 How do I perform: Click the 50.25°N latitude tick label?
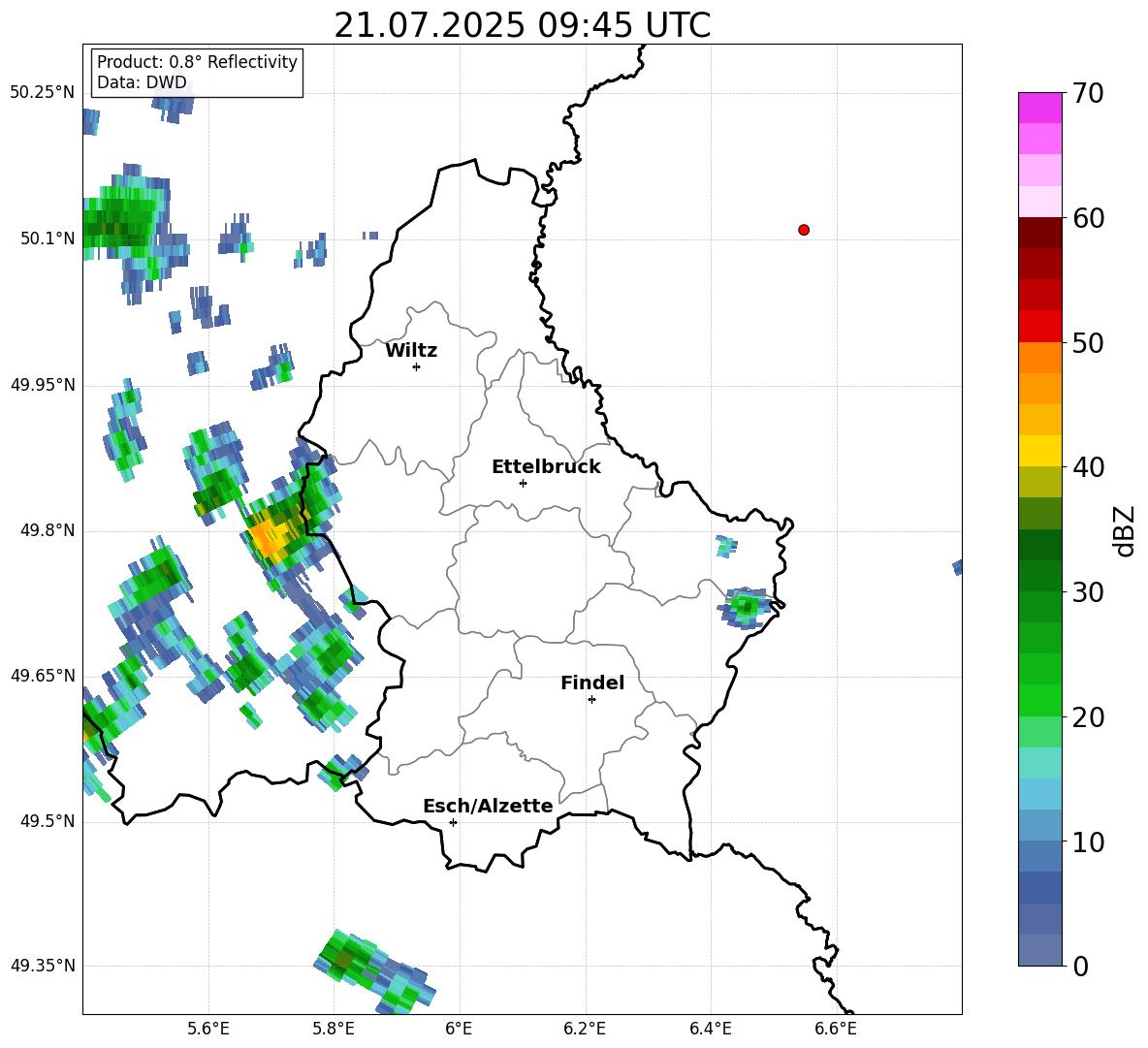42,93
